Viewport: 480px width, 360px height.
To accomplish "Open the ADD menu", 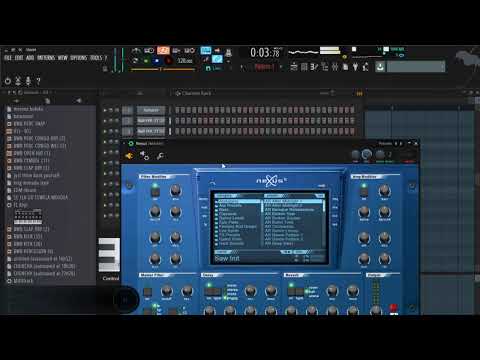I will click(30, 58).
